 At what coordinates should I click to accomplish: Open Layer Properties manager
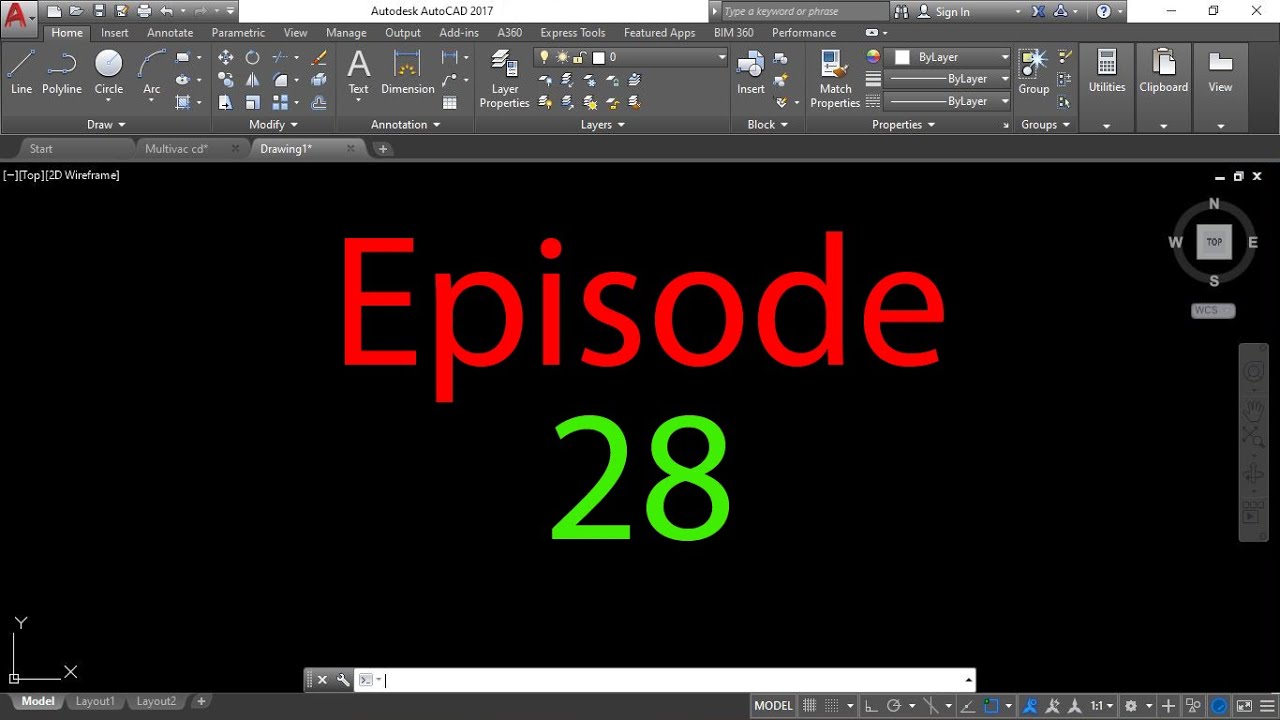coord(505,80)
